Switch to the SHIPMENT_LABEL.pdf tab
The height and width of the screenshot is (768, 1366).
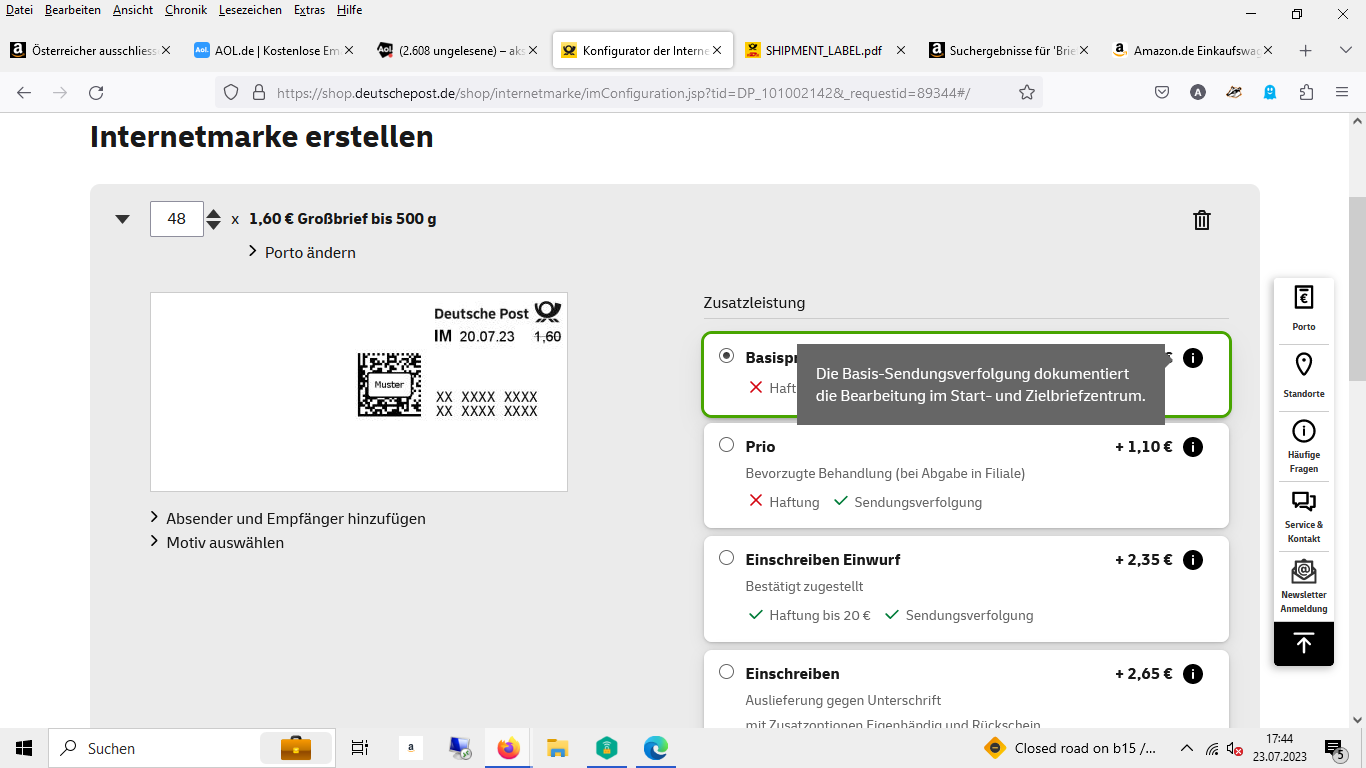click(x=824, y=50)
